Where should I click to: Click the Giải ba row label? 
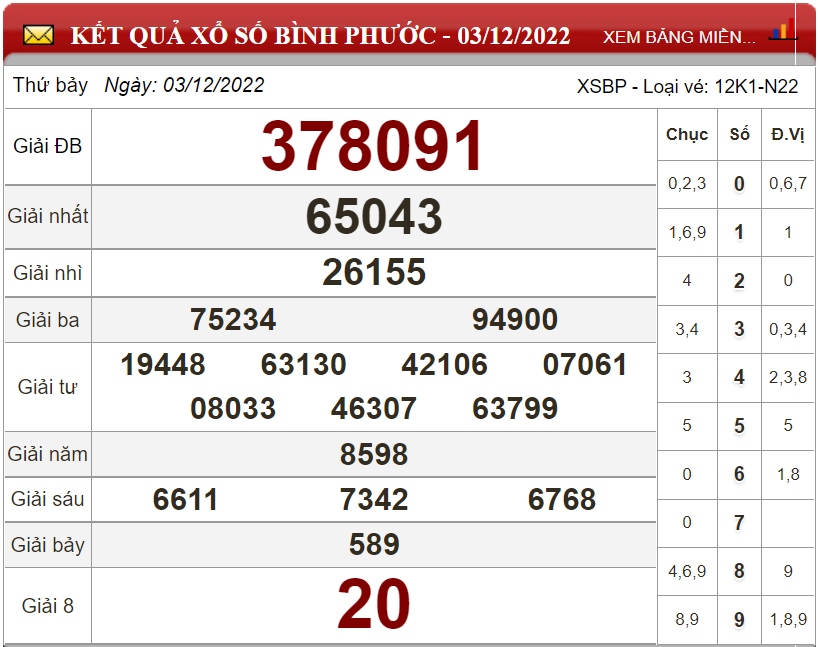click(47, 320)
